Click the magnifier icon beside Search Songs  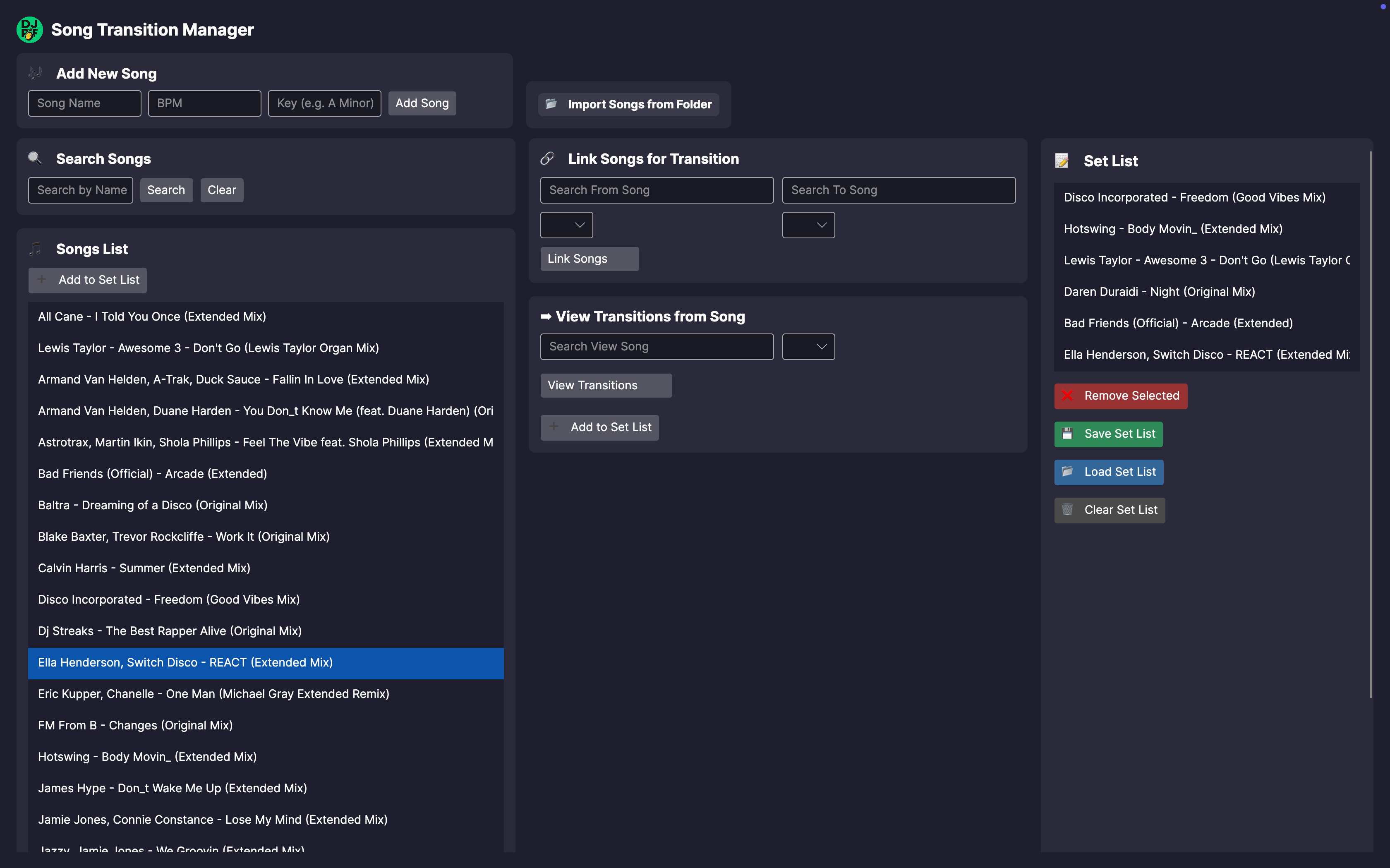tap(35, 158)
